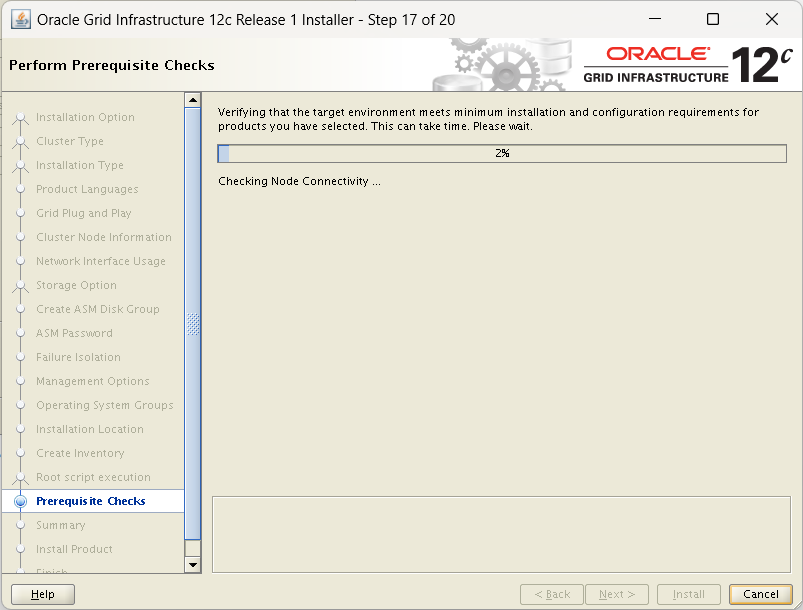Select the Management Options step
Screen dimensions: 803x610
[x=92, y=382]
